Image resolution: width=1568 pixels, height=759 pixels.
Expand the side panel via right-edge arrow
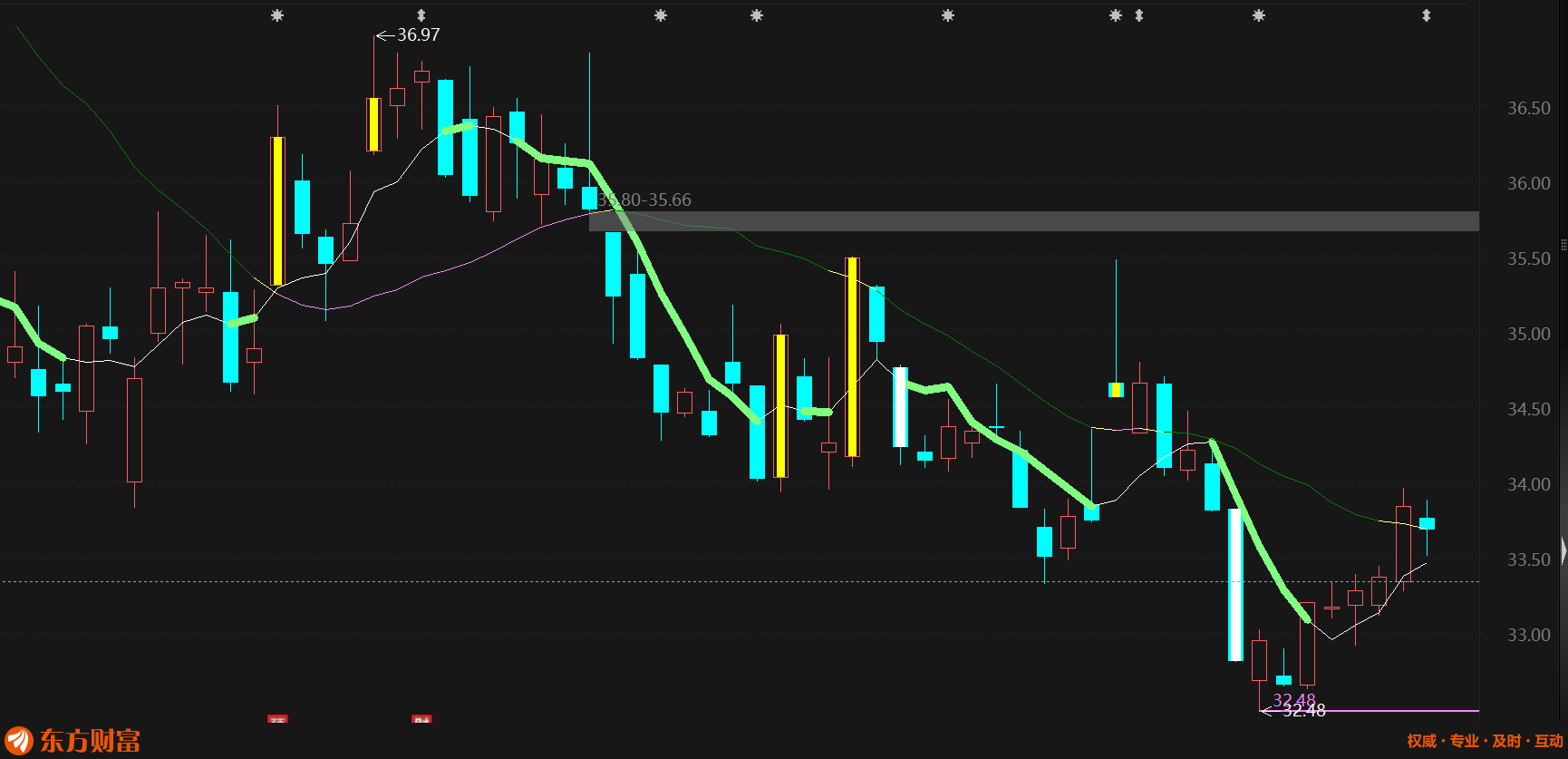click(x=1563, y=550)
